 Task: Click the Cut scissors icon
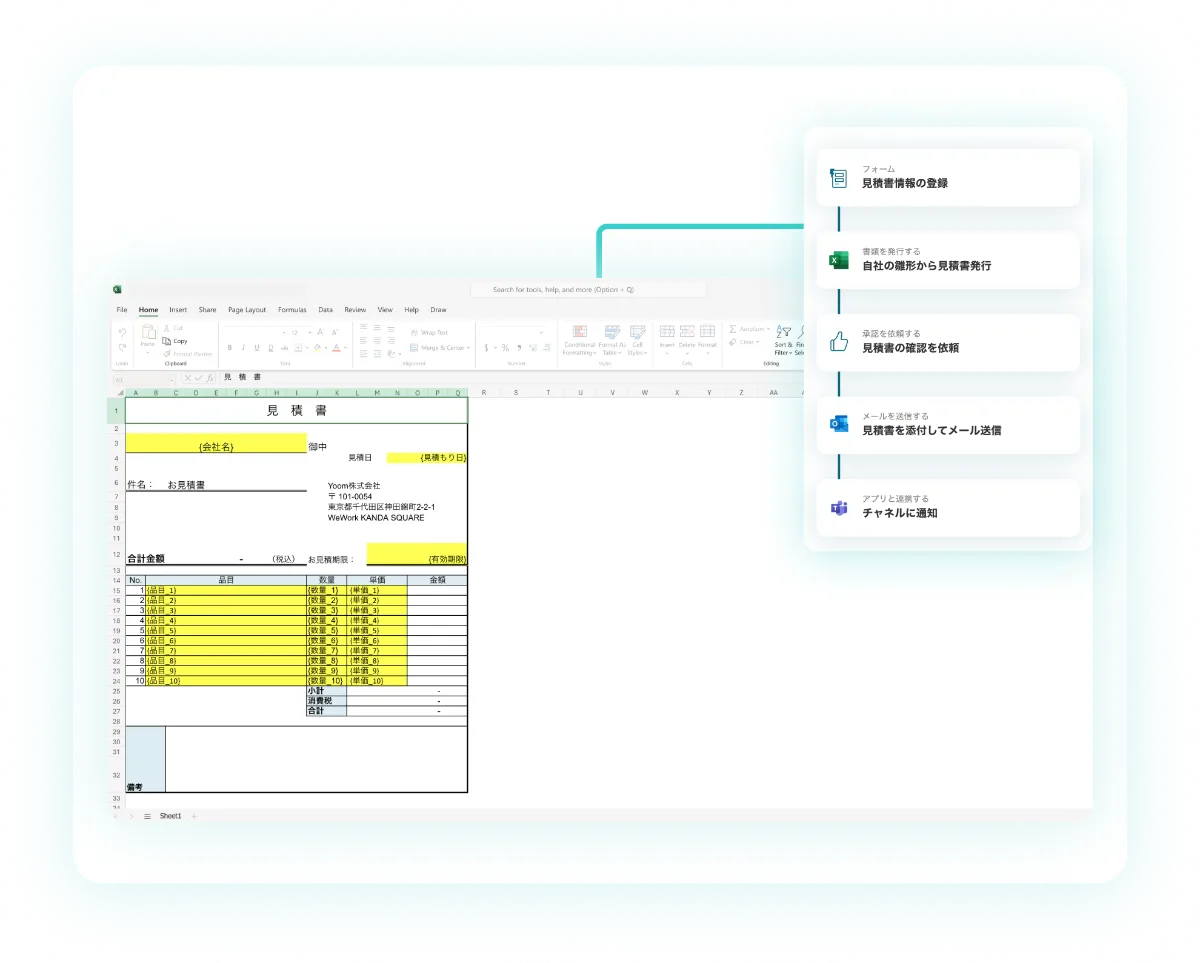pos(166,328)
